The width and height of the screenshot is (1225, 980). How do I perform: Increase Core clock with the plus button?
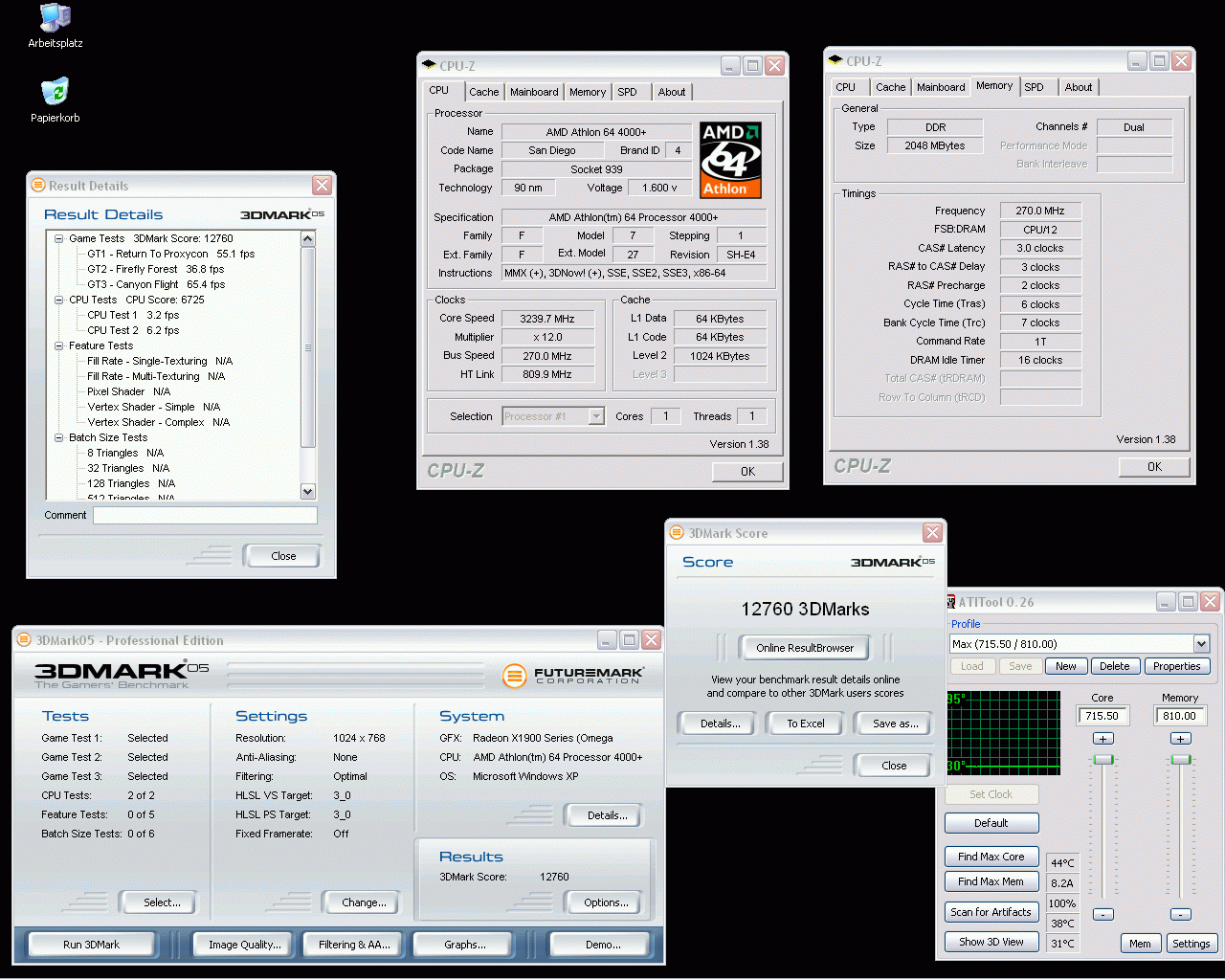[x=1103, y=738]
